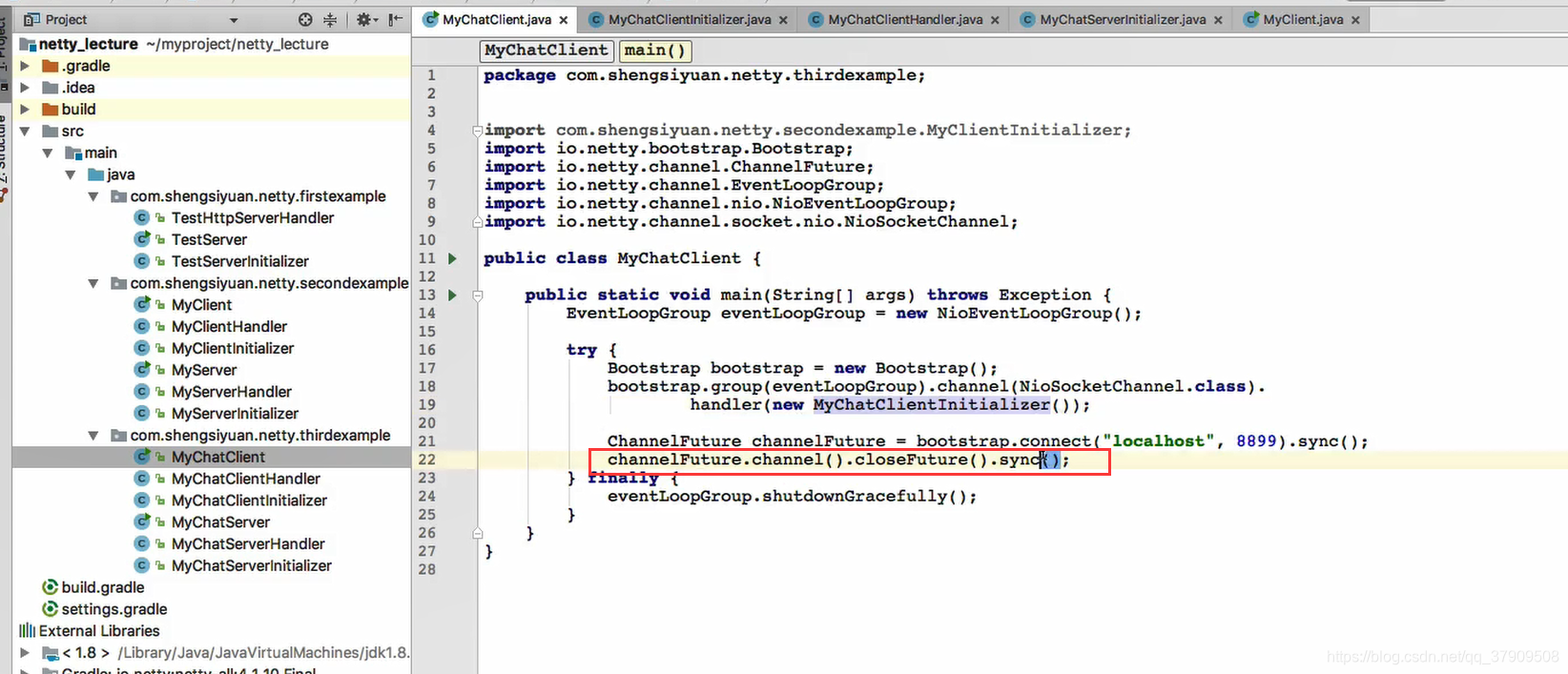Close the MyChatClient.java tab
The image size is (1568, 674).
(564, 20)
